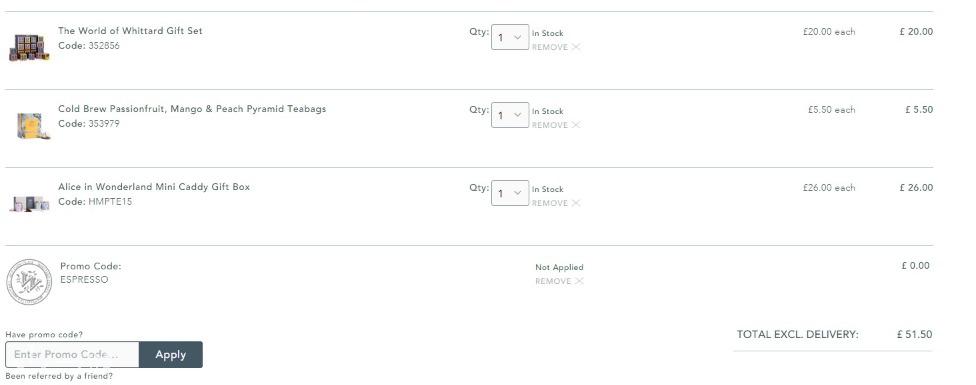976x385 pixels.
Task: Open quantity dropdown for Alice in Wonderland Gift Box
Action: click(x=510, y=193)
